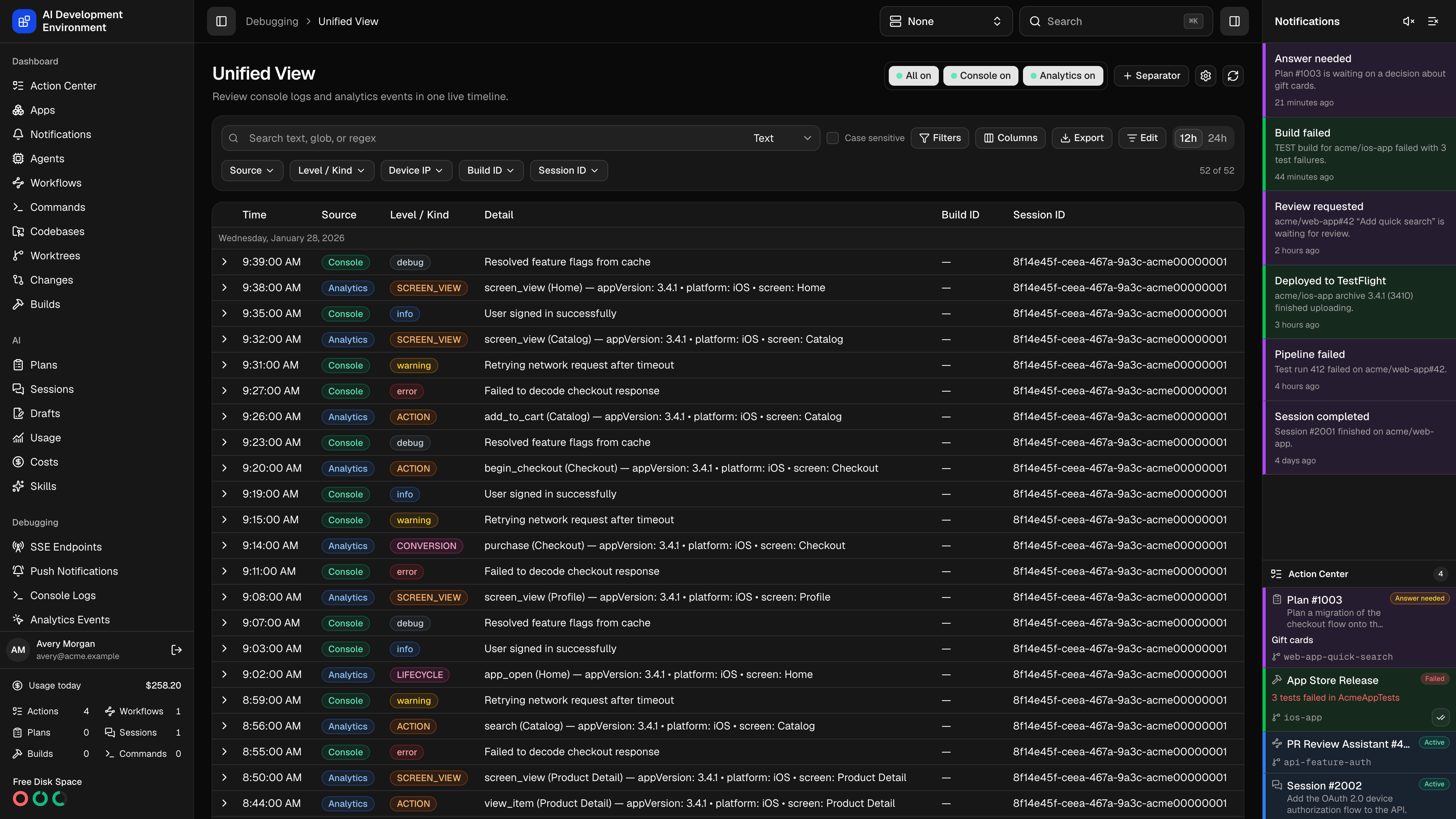Image resolution: width=1456 pixels, height=819 pixels.
Task: Open Workflows in the sidebar
Action: click(97, 183)
